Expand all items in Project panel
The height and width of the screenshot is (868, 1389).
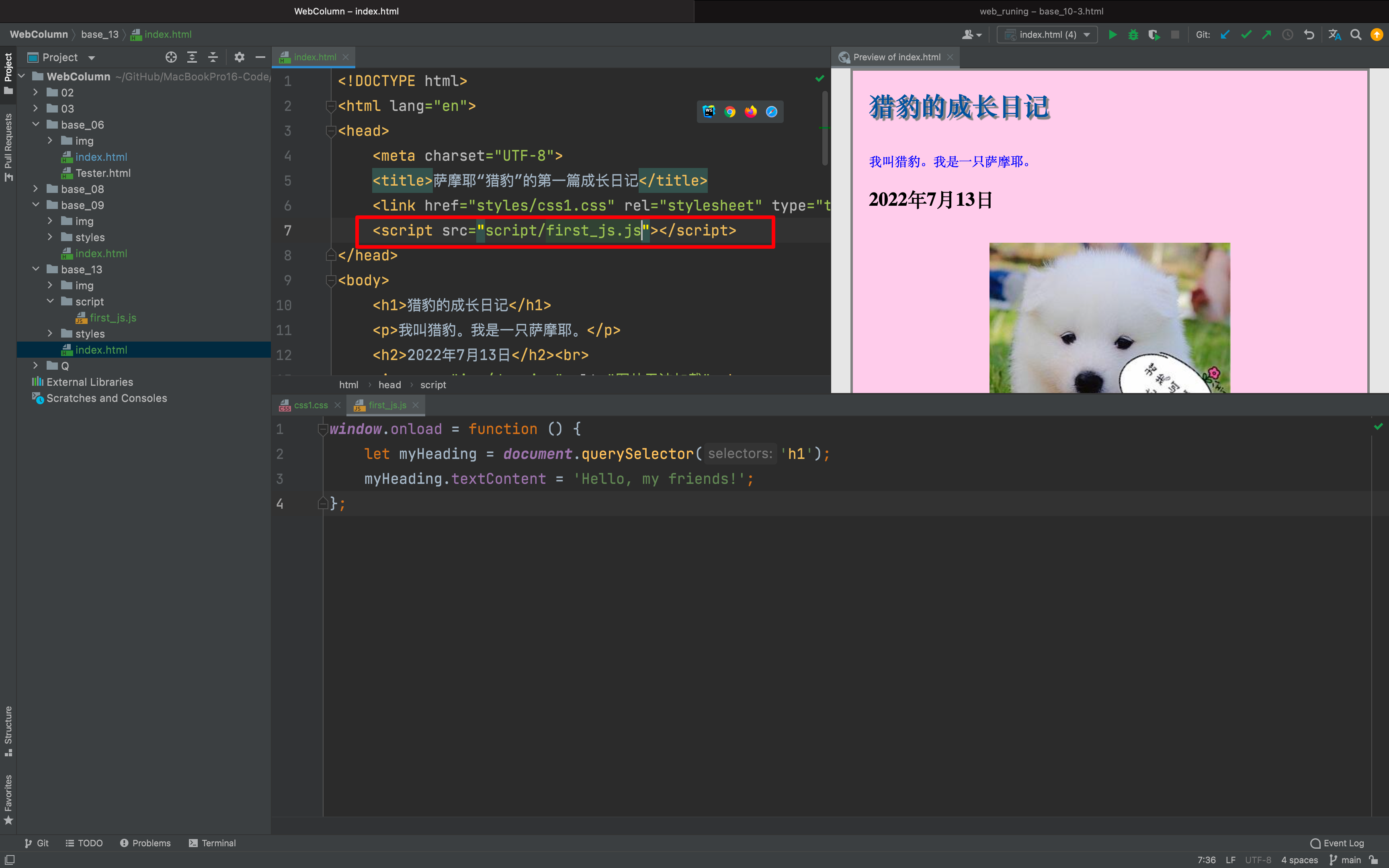pyautogui.click(x=192, y=57)
